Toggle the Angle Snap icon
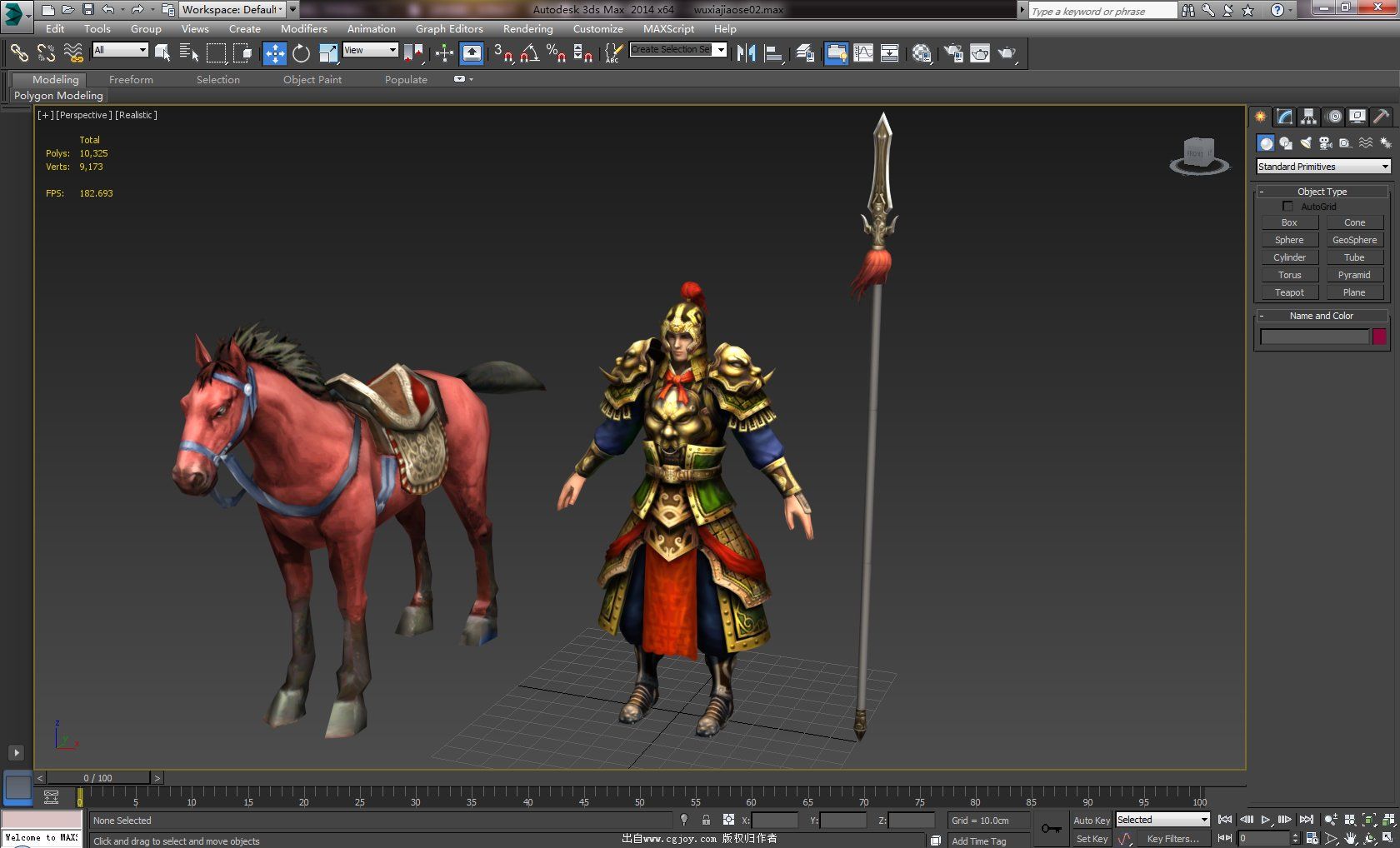Image resolution: width=1400 pixels, height=848 pixels. (x=529, y=53)
